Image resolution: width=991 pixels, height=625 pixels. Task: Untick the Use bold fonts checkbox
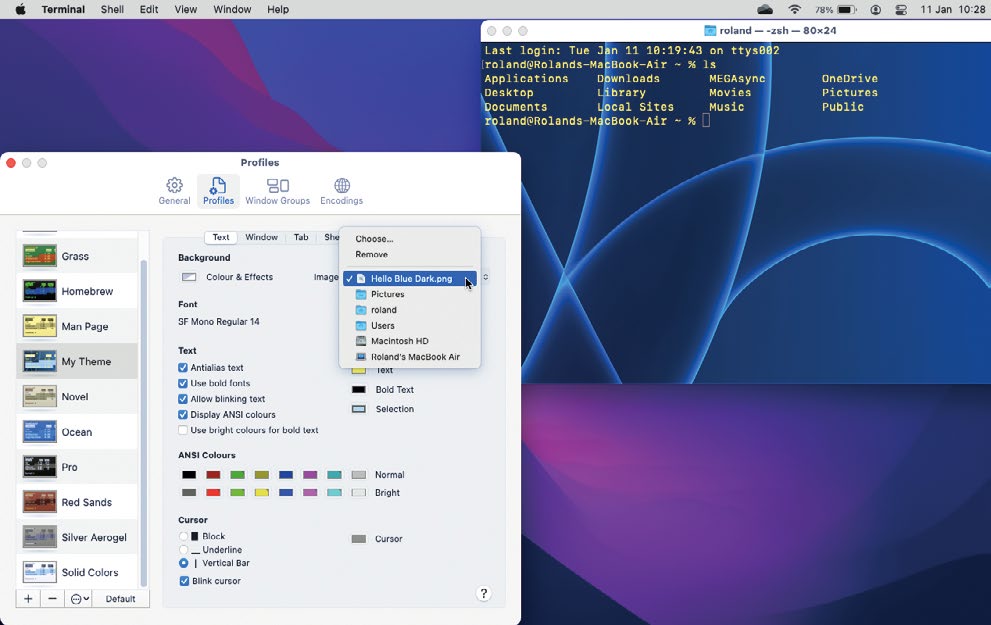click(x=183, y=383)
